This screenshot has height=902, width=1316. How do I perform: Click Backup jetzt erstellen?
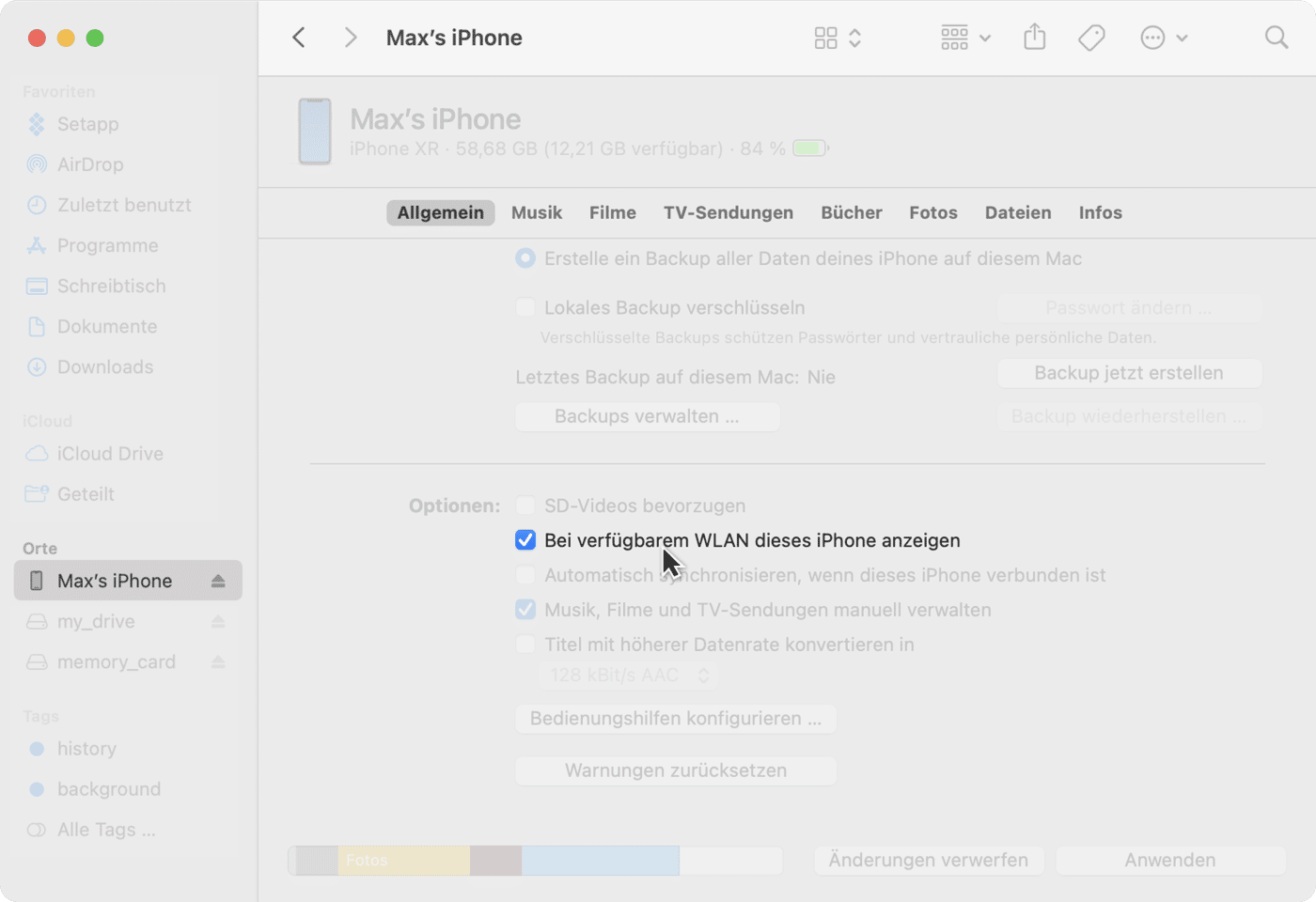(1129, 373)
